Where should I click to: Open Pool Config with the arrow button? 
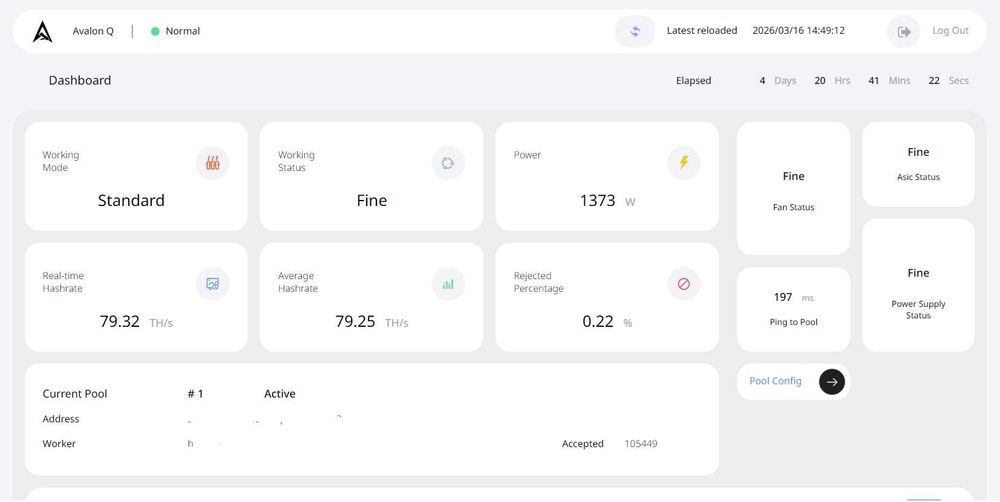click(x=832, y=381)
